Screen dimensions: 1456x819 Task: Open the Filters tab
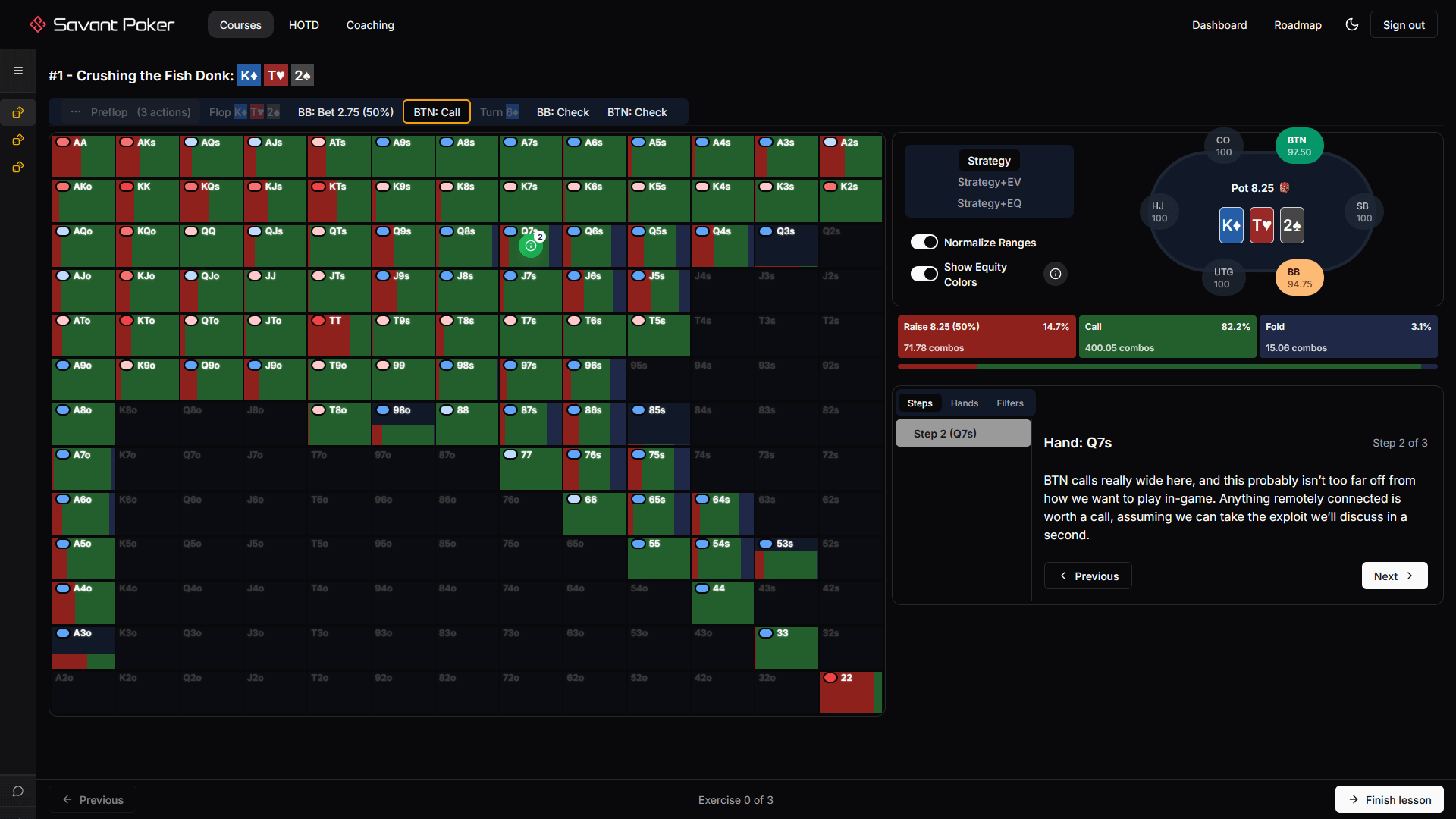(1009, 403)
